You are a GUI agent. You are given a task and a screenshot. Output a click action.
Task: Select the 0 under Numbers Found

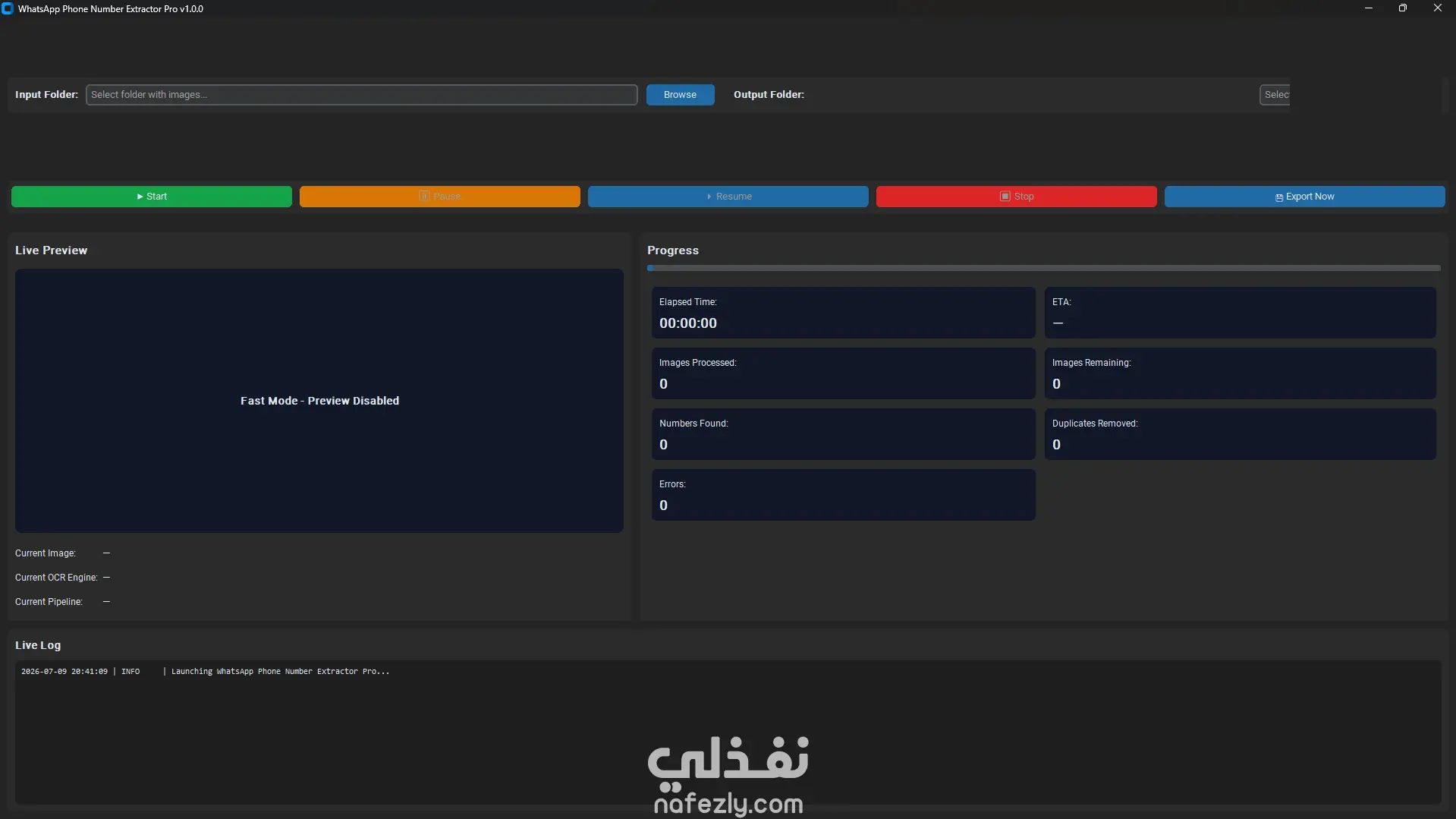pos(664,445)
